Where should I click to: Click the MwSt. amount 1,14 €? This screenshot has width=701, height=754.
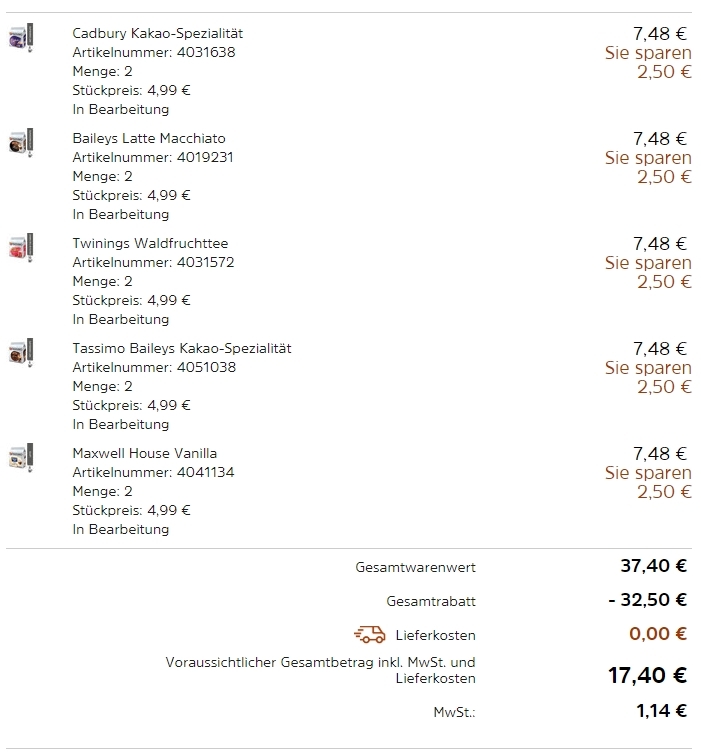pos(660,711)
